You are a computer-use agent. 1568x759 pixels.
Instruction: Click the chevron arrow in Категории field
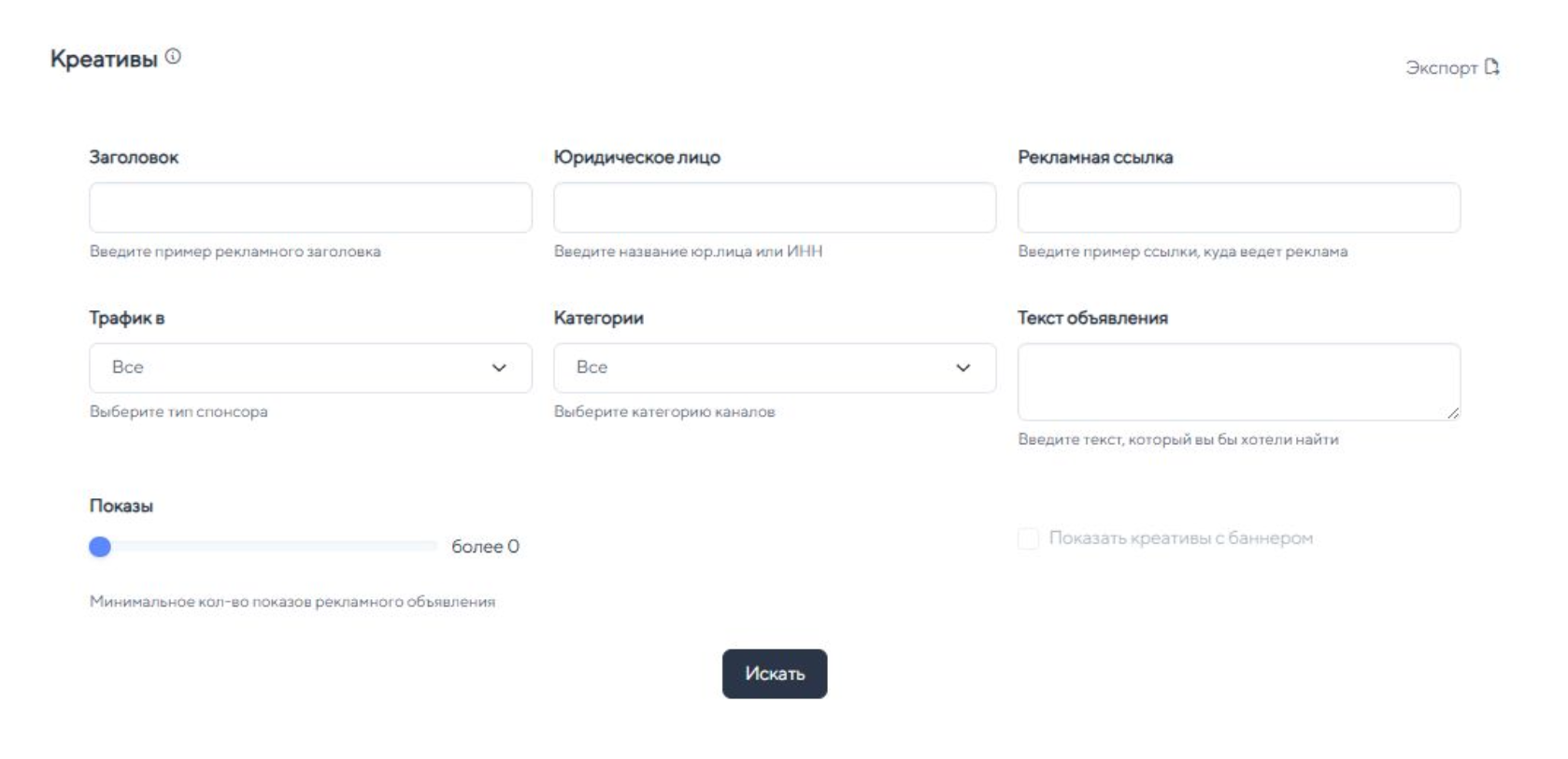pos(962,368)
